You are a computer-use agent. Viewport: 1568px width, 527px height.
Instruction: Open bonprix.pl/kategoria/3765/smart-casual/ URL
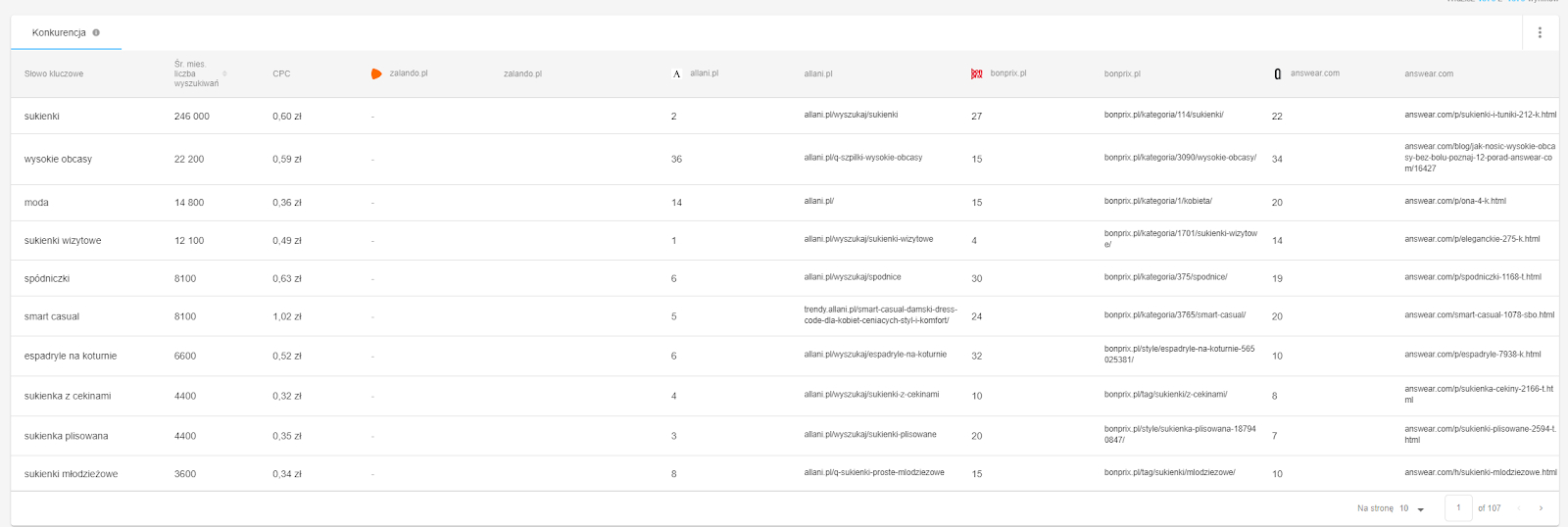click(1175, 314)
